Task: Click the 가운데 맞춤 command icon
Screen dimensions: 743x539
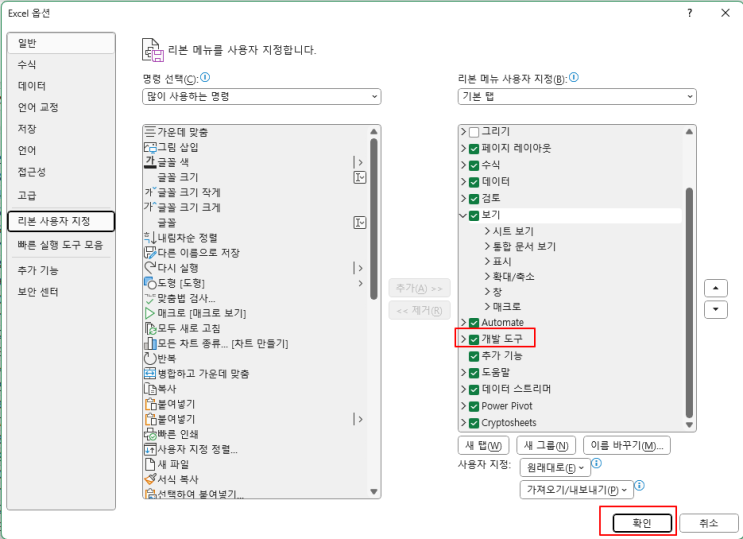Action: tap(150, 132)
